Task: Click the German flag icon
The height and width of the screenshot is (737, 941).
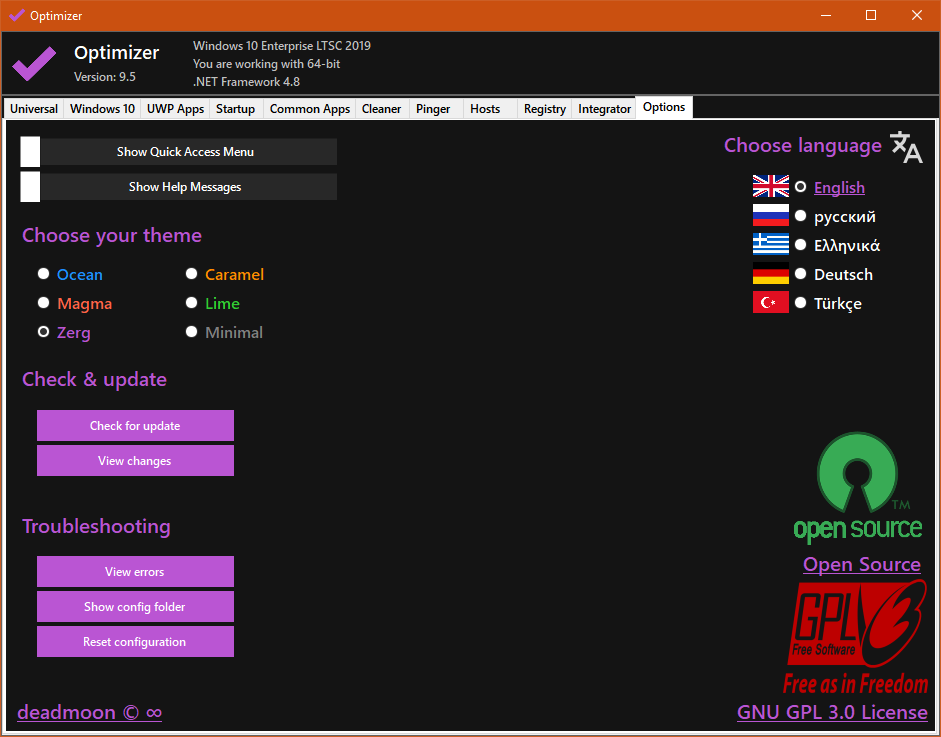Action: (770, 274)
